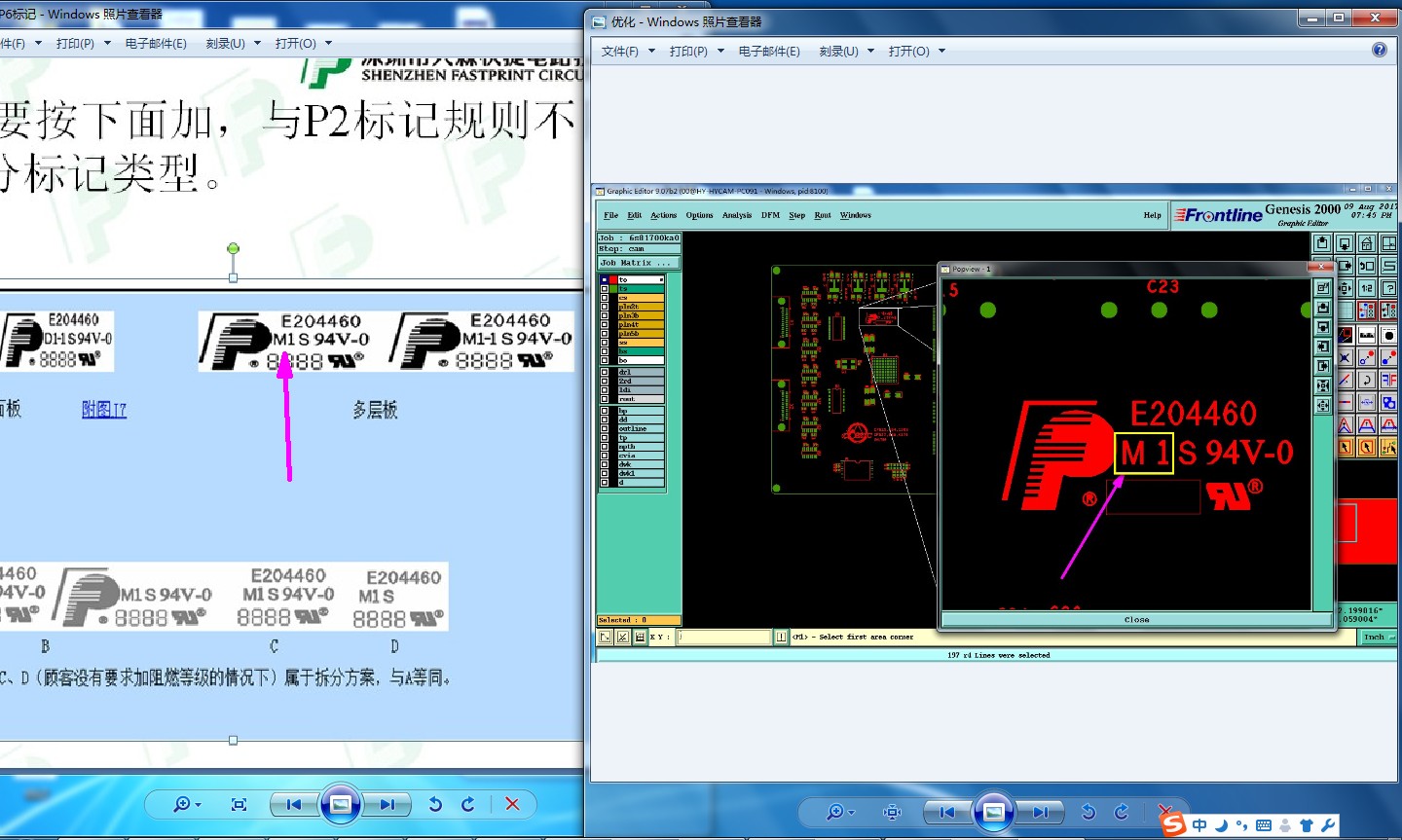
Task: Play slideshow in 优化 viewer
Action: pos(994,812)
